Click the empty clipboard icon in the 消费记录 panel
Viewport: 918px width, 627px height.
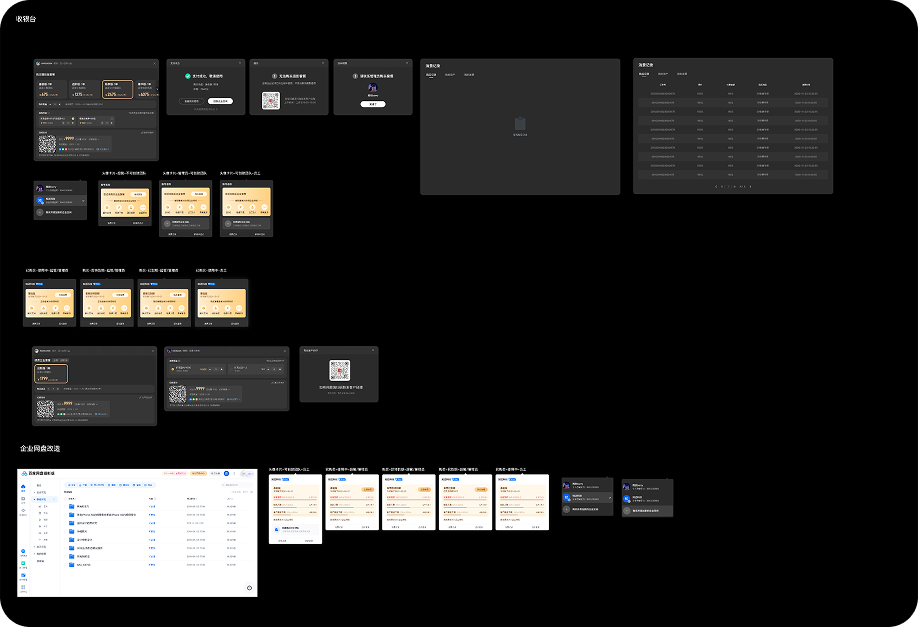point(520,124)
